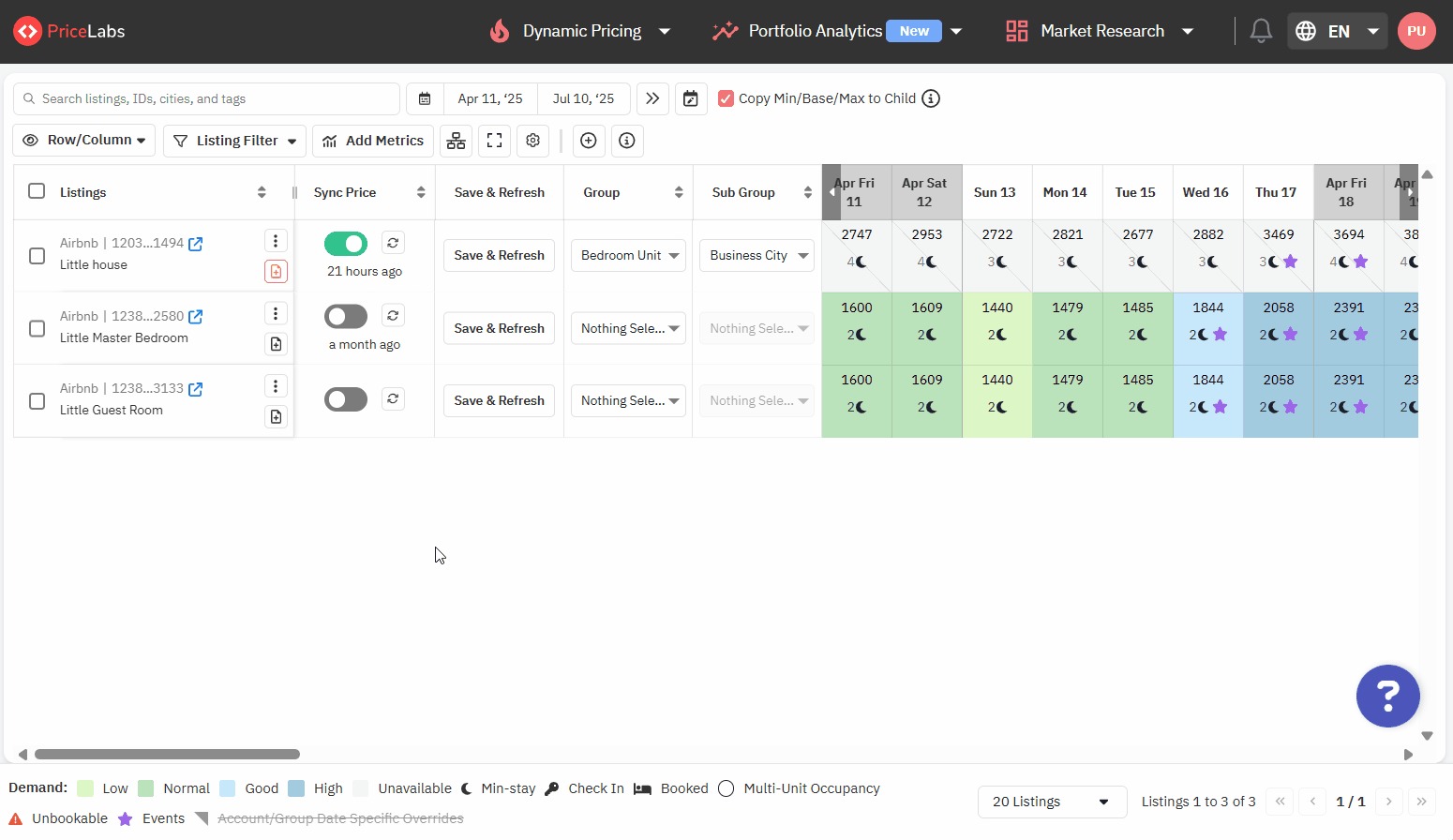
Task: Click Save & Refresh for Little house
Action: [x=500, y=255]
